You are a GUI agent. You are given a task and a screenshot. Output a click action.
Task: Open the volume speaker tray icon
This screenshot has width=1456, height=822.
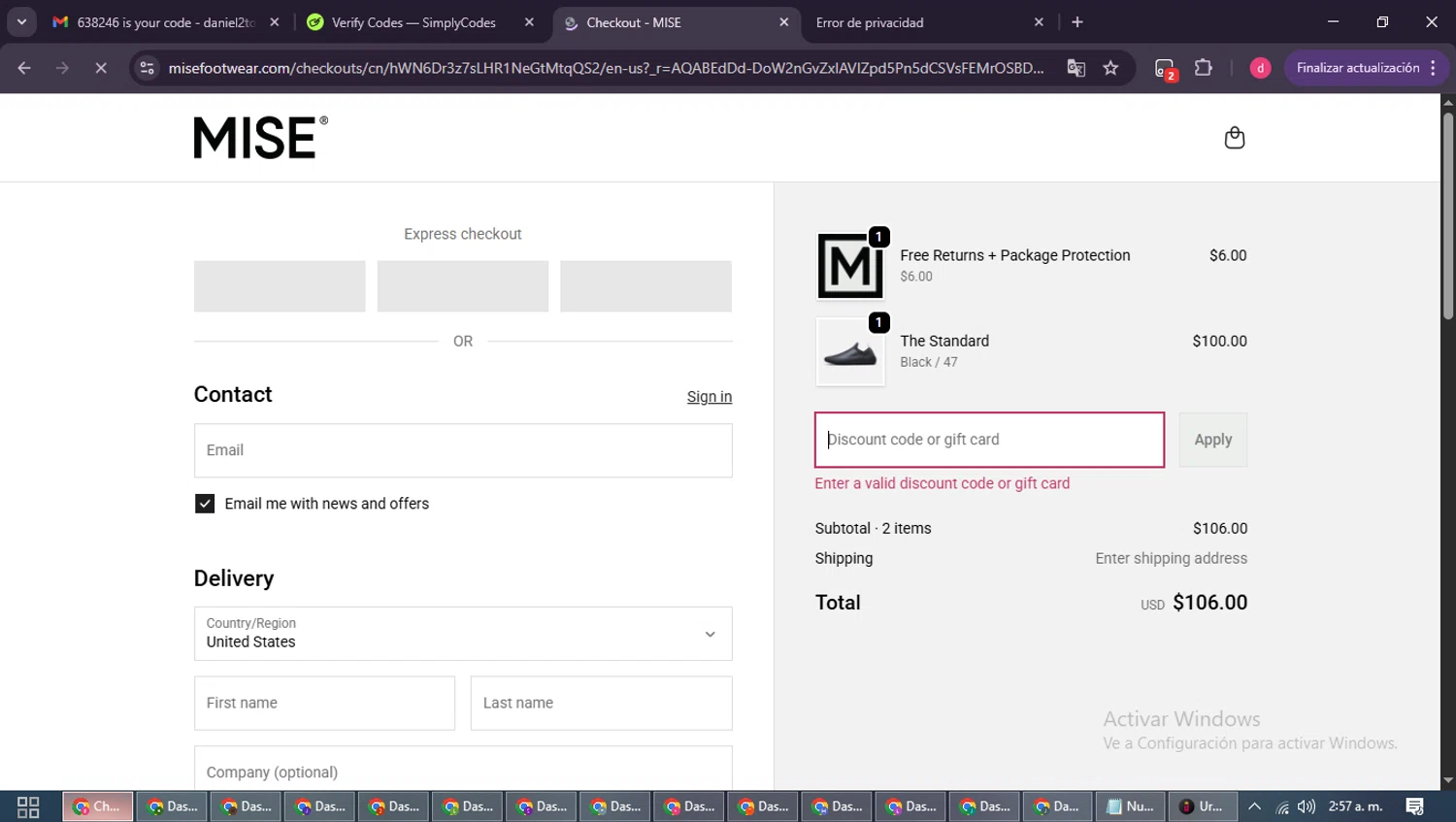point(1307,806)
